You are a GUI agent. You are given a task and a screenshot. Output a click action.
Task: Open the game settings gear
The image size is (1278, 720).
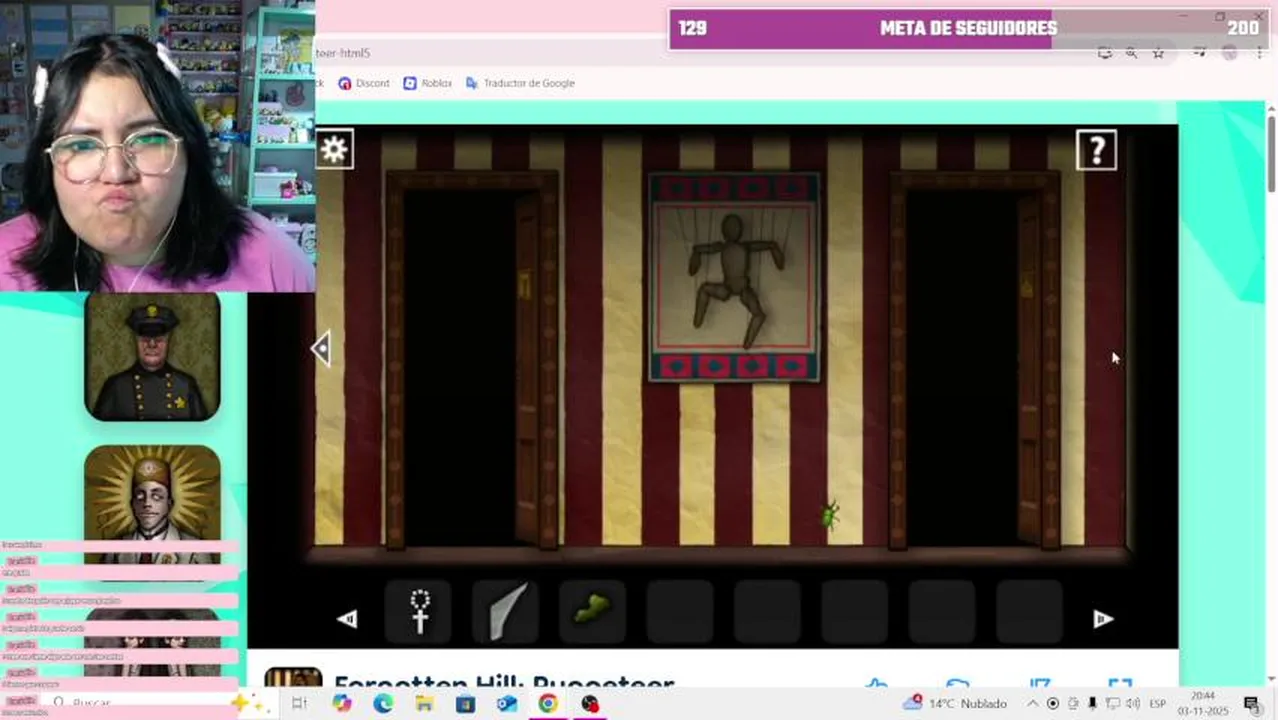click(334, 150)
